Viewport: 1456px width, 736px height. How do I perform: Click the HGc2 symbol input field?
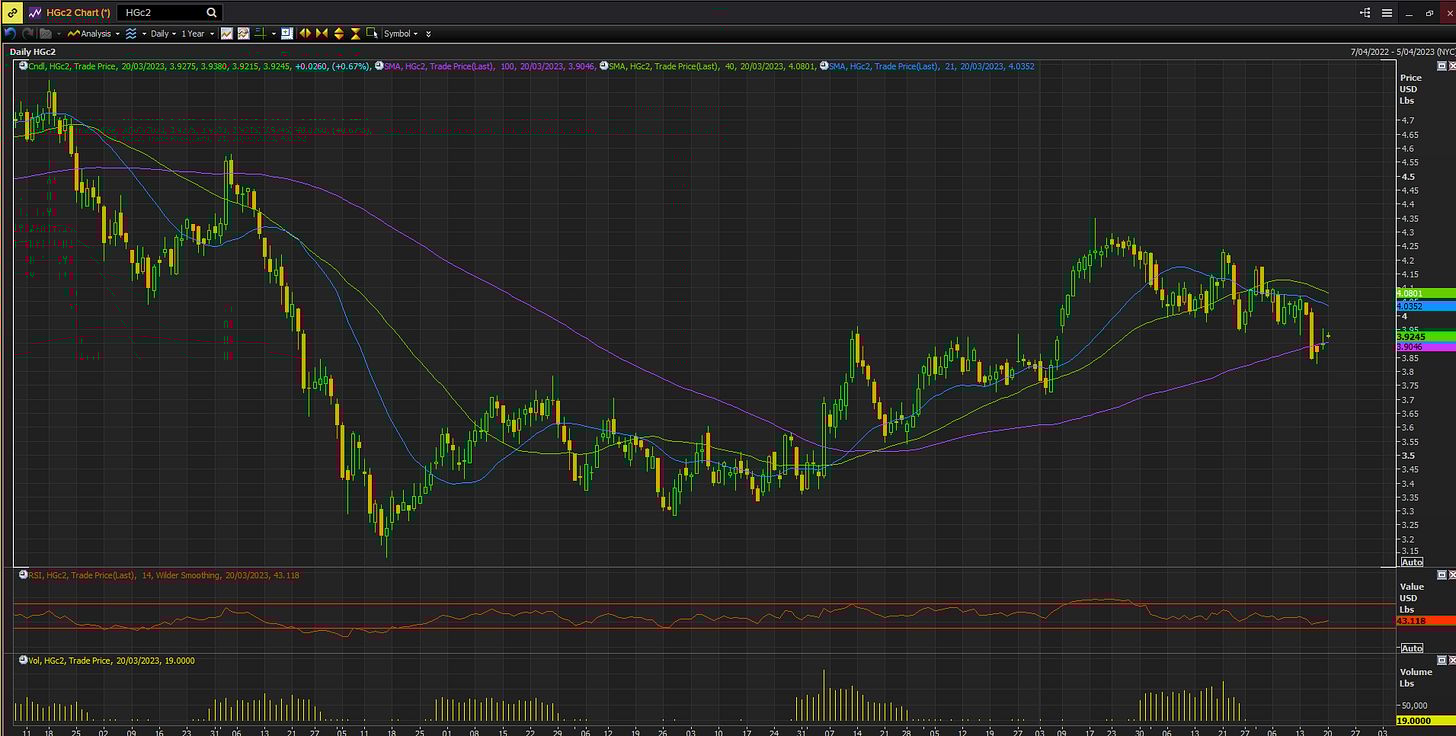click(160, 13)
